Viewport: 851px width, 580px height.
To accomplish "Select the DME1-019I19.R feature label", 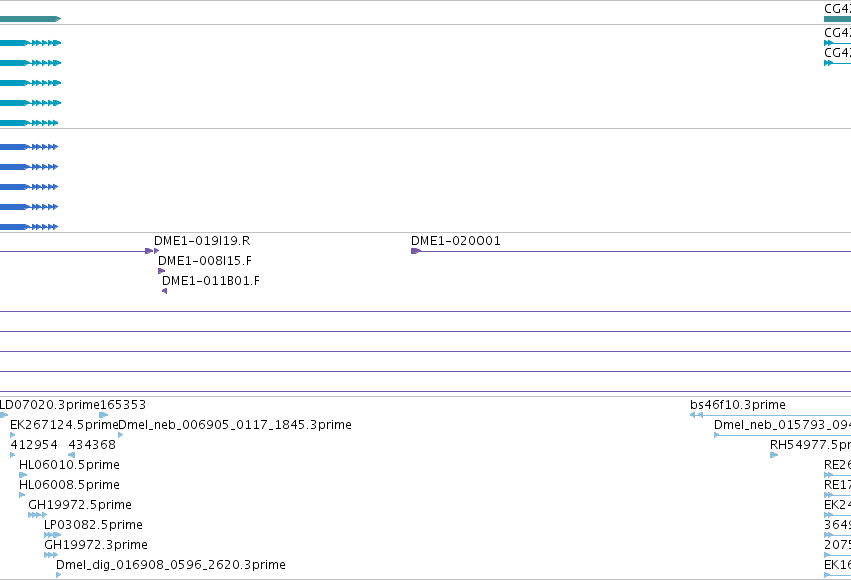I will [x=202, y=241].
